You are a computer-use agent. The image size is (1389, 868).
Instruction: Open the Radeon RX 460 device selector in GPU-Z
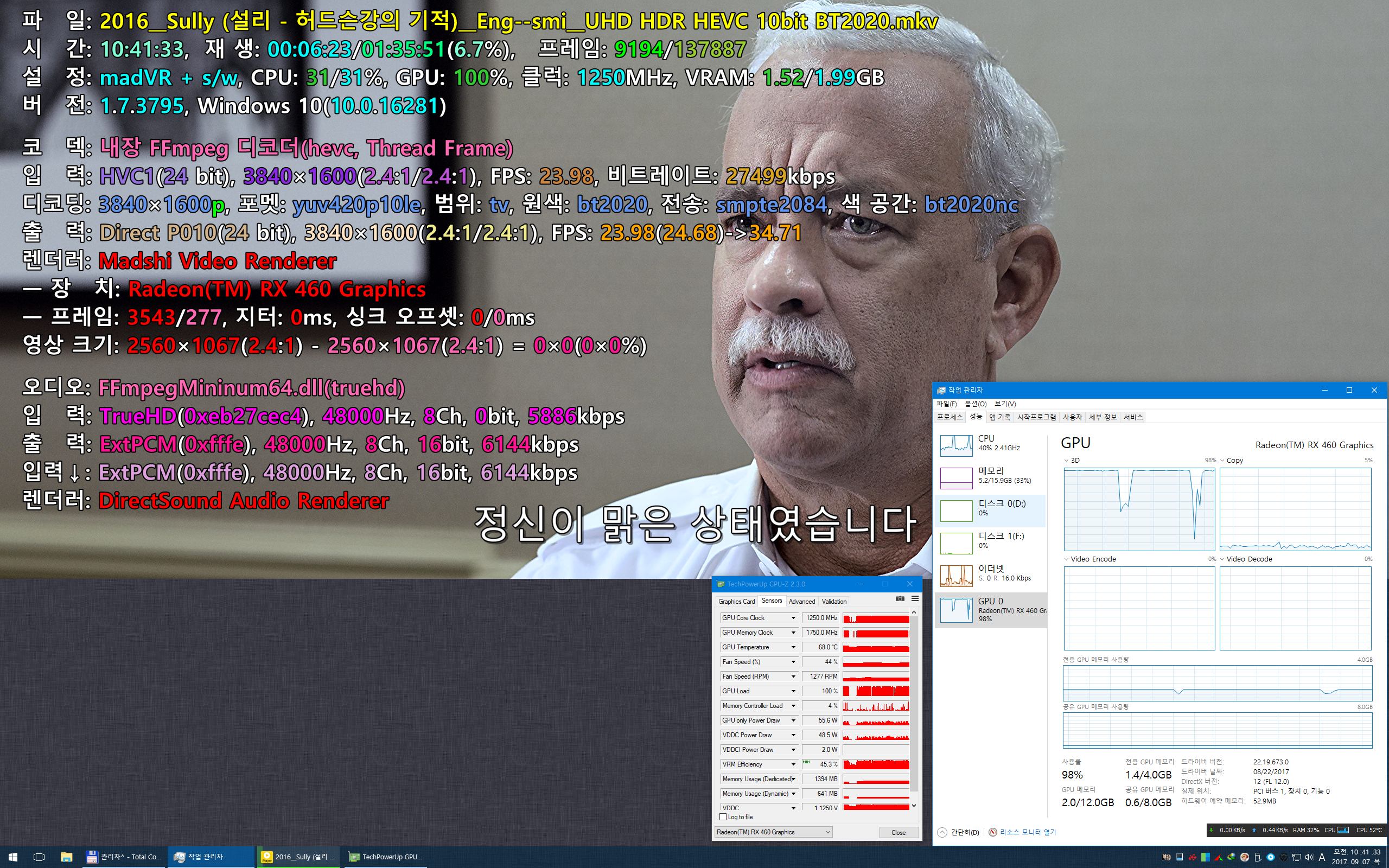tap(774, 832)
